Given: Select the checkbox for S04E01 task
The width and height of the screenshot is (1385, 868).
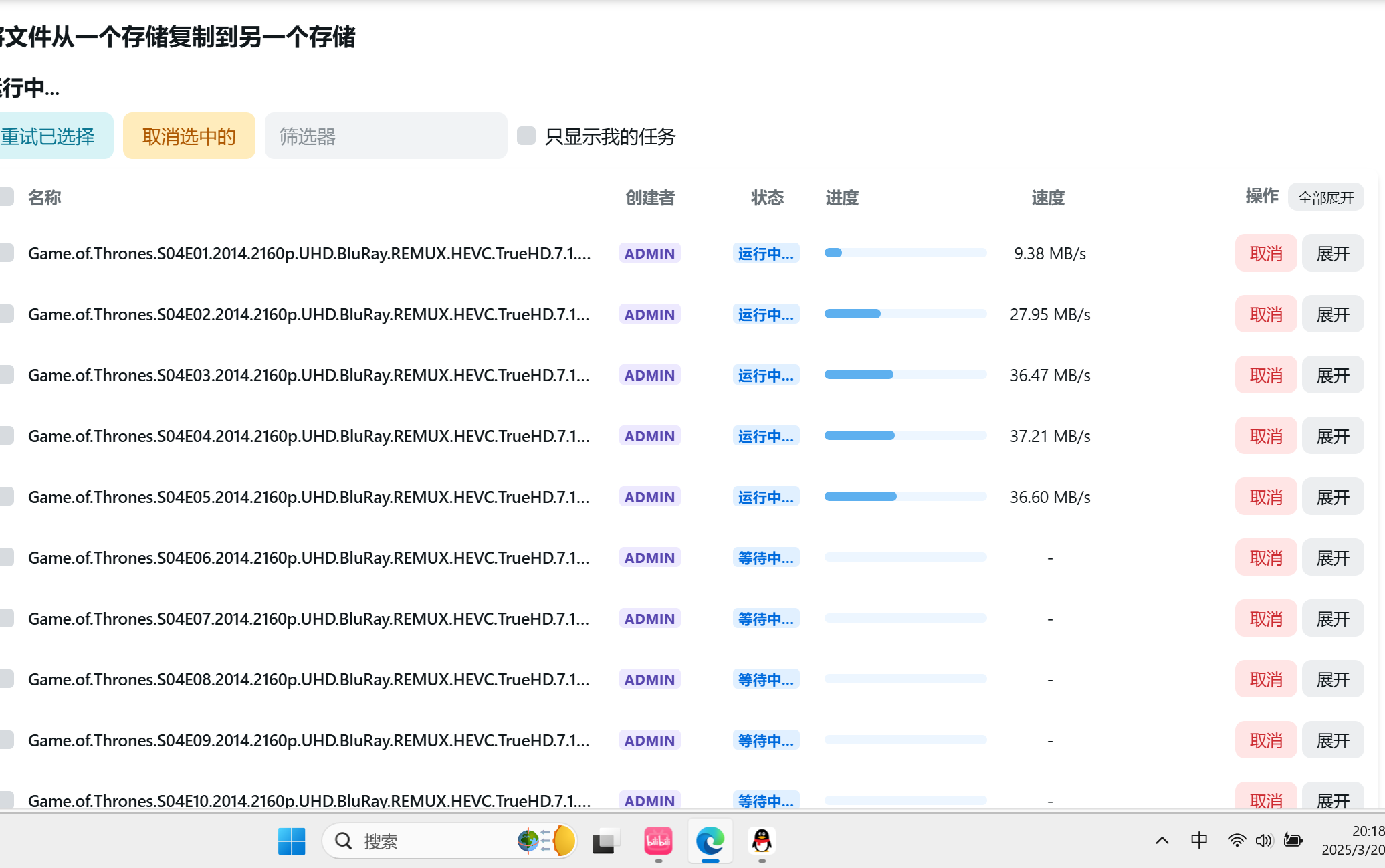Looking at the screenshot, I should (7, 253).
